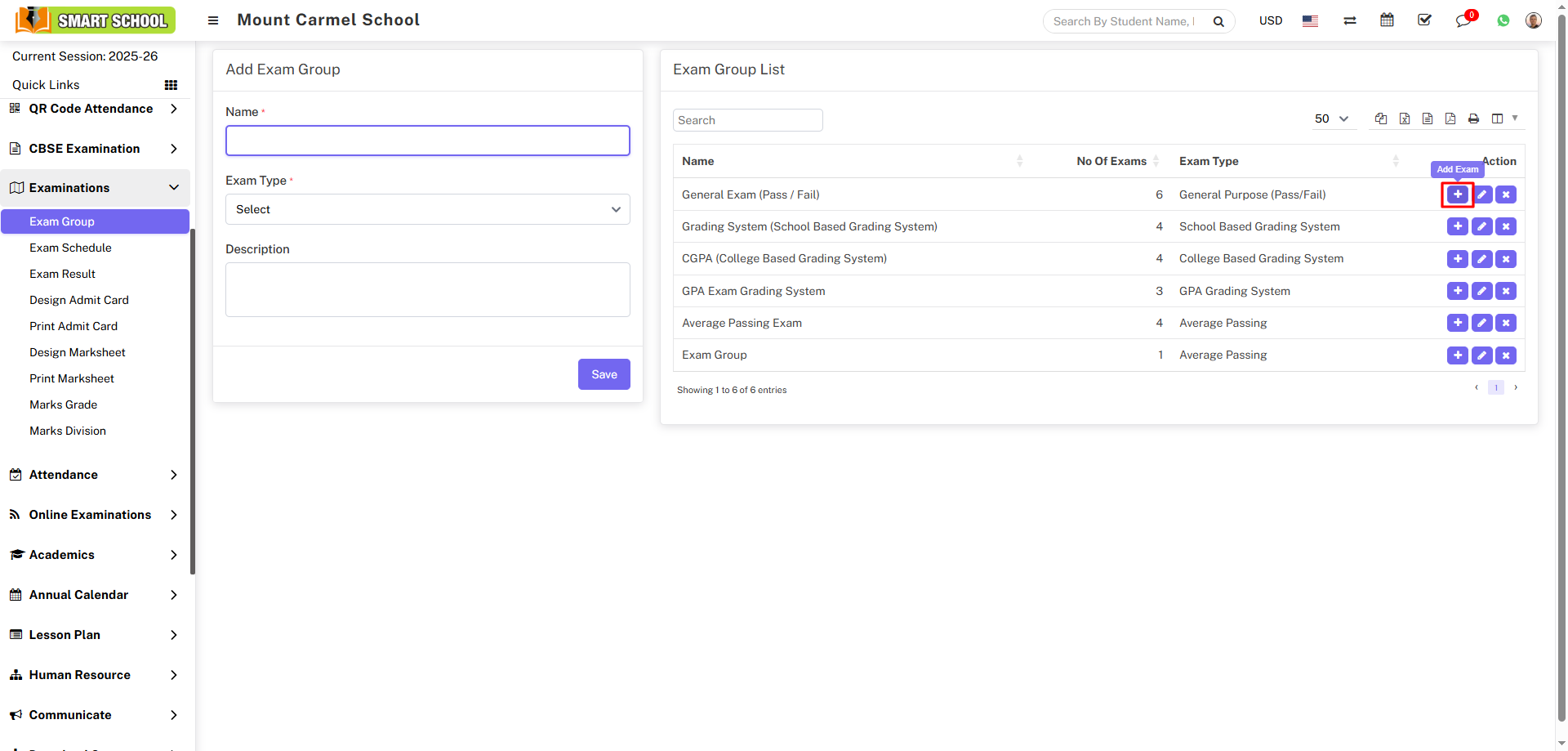Open Exam Schedule in sidebar

(70, 248)
